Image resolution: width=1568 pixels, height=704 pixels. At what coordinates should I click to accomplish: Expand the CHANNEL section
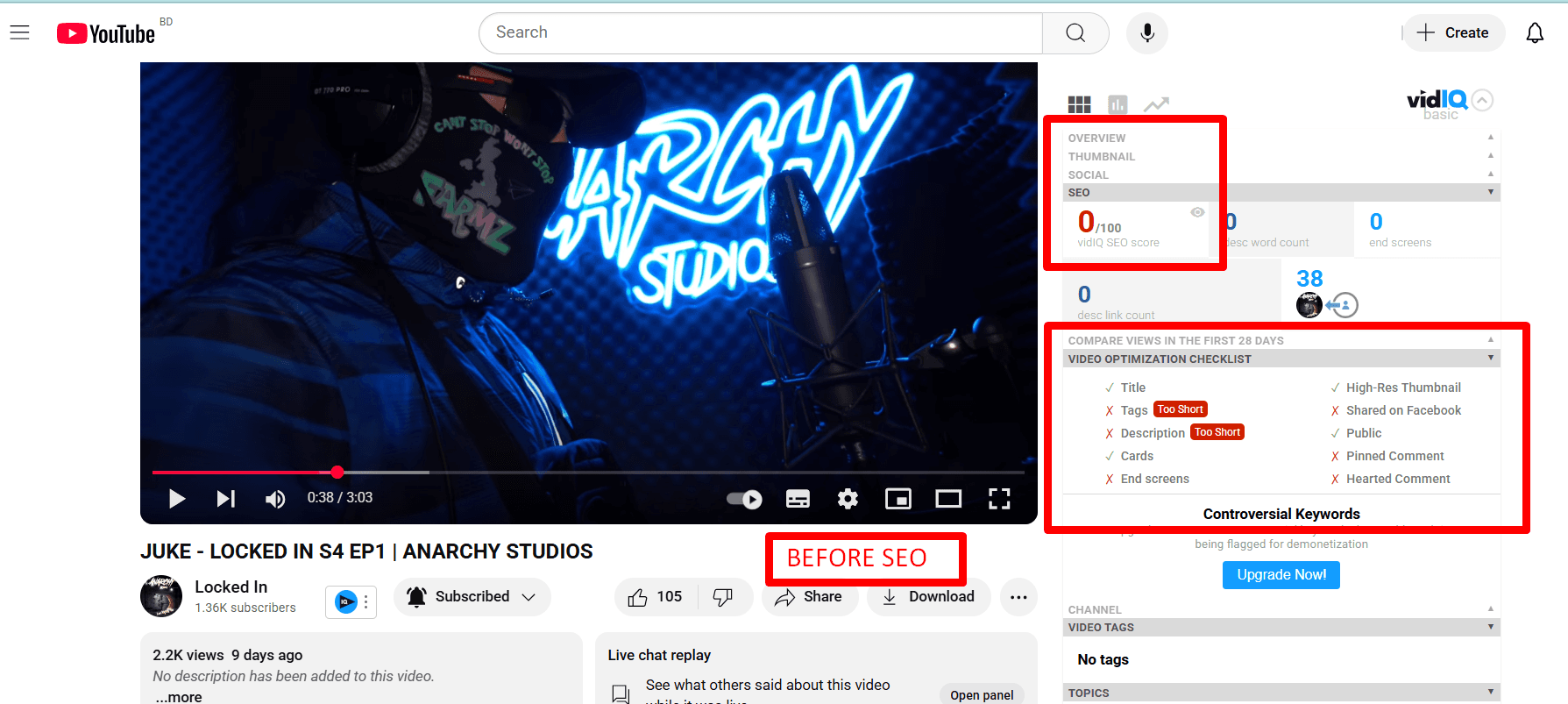1281,609
